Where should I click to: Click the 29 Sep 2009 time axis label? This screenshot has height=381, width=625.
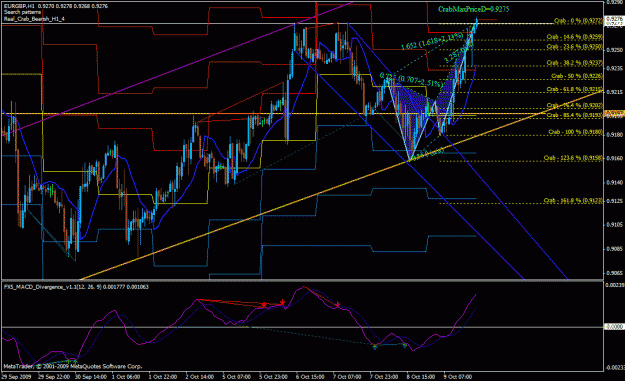[x=16, y=377]
